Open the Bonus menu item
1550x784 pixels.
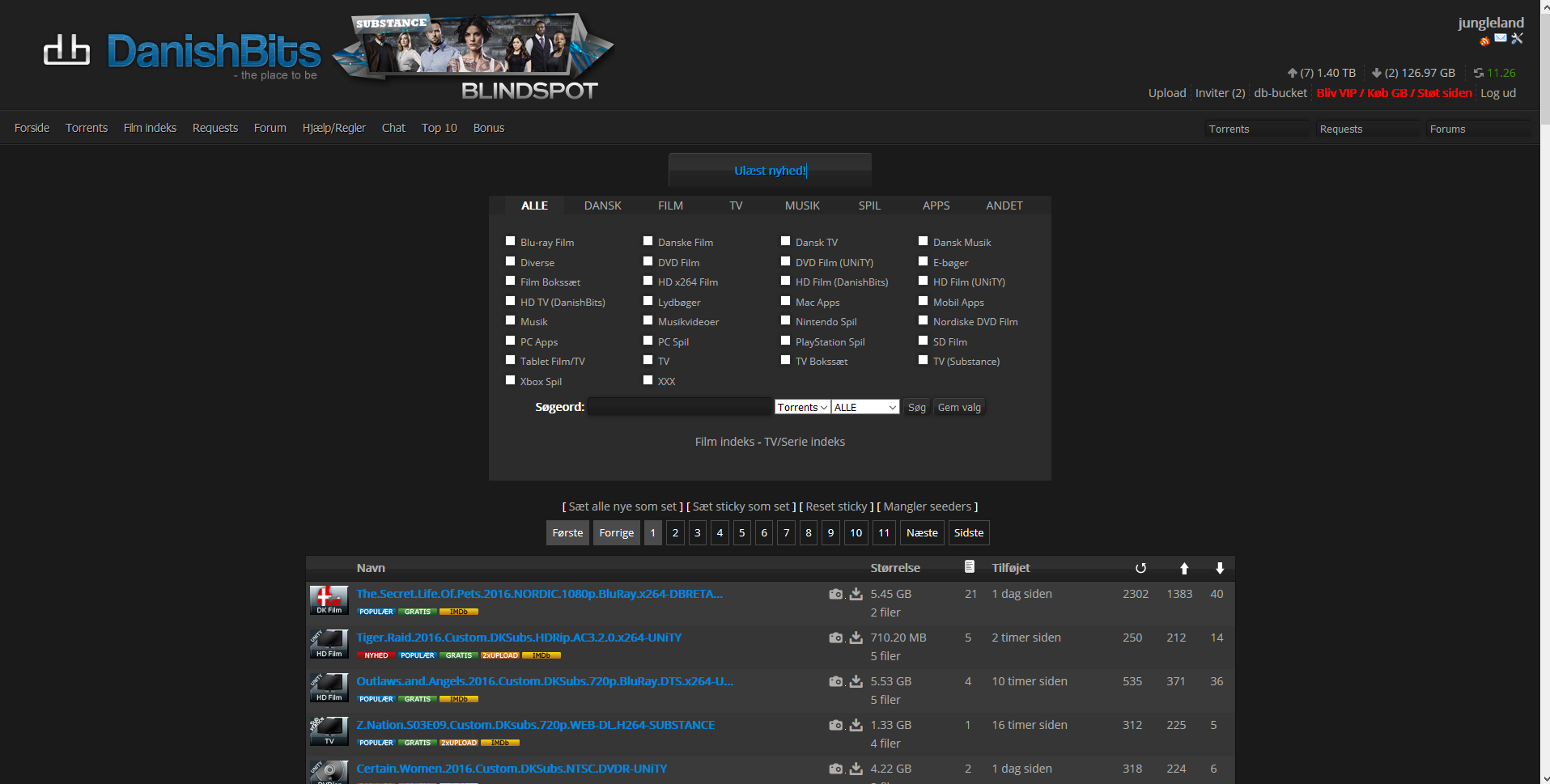(x=489, y=128)
